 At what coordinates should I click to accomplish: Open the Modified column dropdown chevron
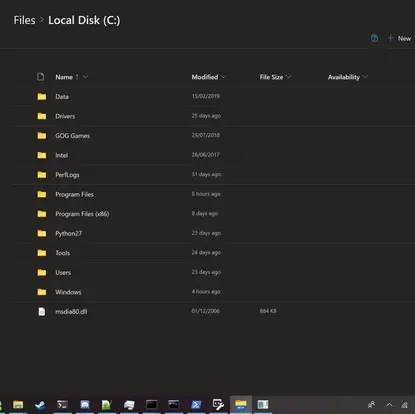(223, 77)
